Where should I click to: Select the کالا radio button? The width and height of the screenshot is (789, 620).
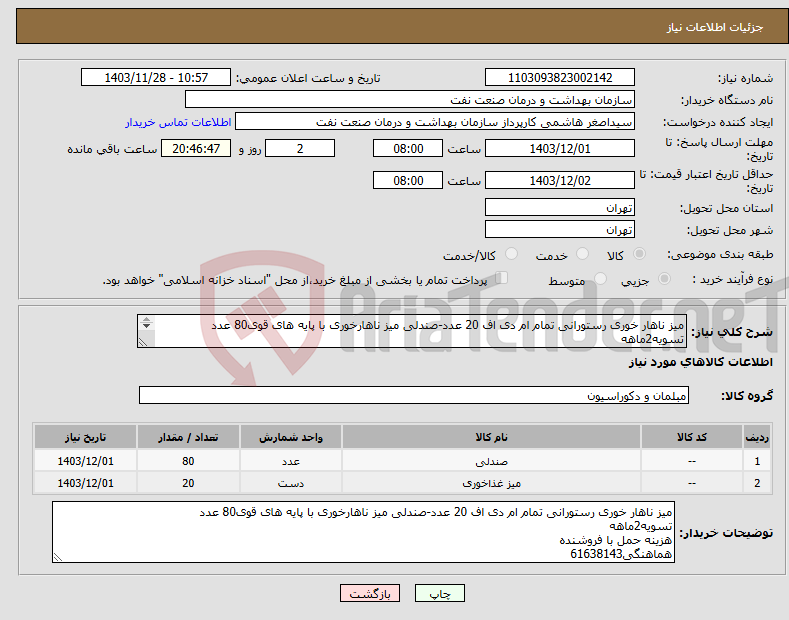[x=640, y=254]
